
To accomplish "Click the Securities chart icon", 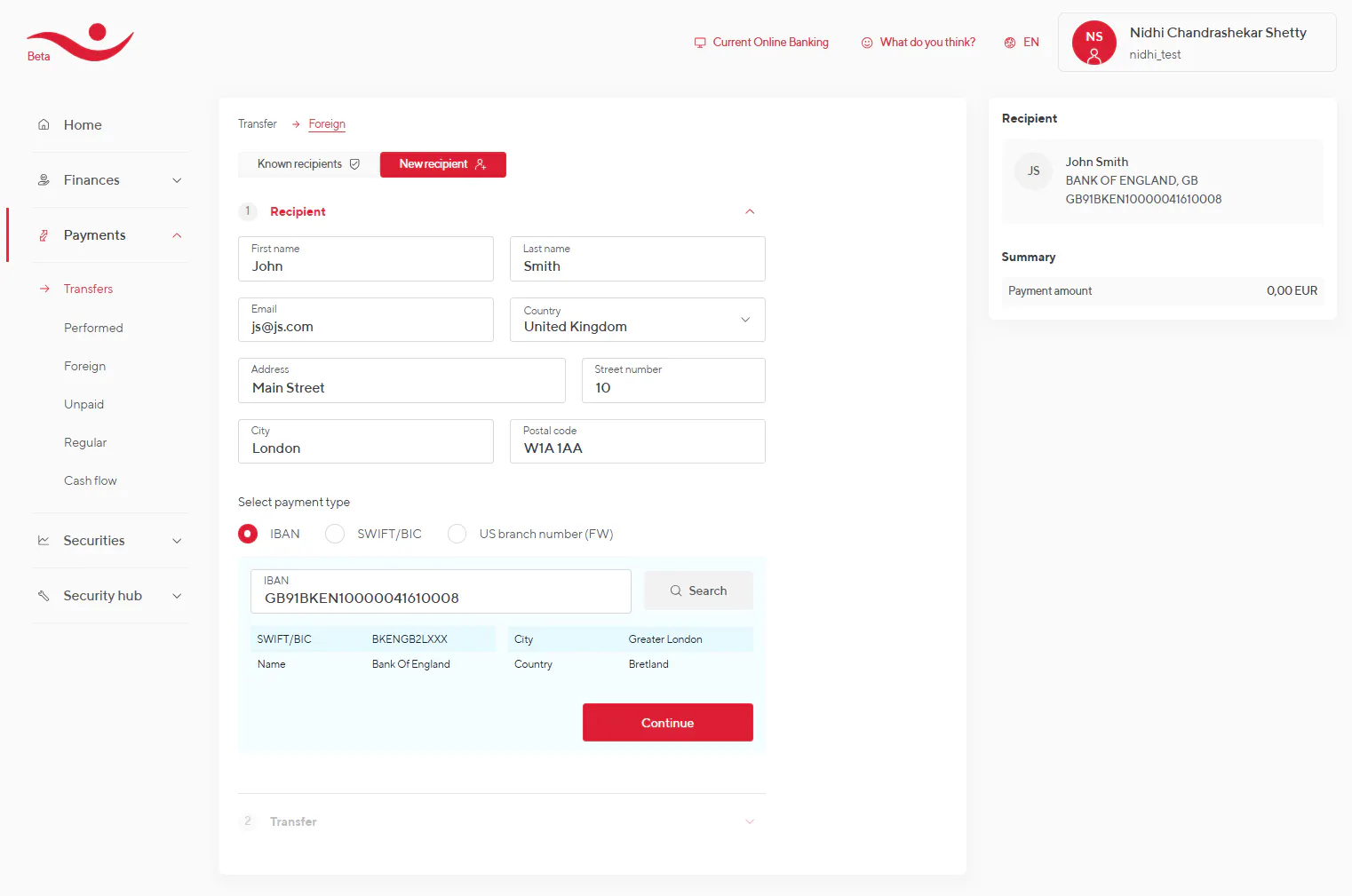I will [x=44, y=540].
